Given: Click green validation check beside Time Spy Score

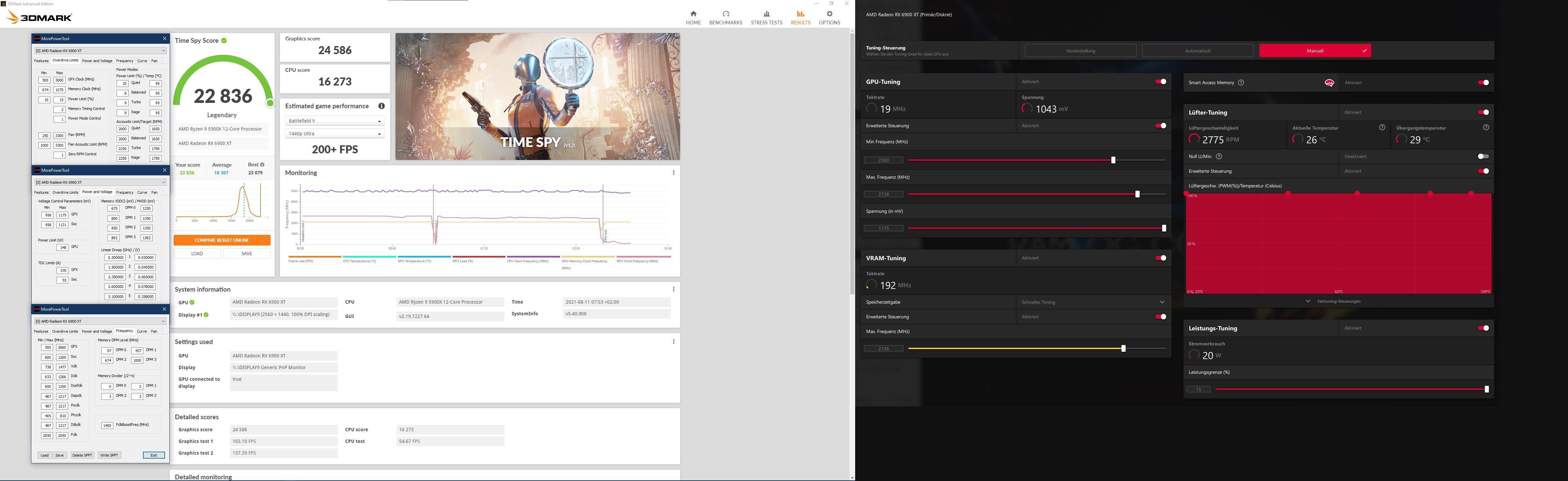Looking at the screenshot, I should [x=224, y=41].
